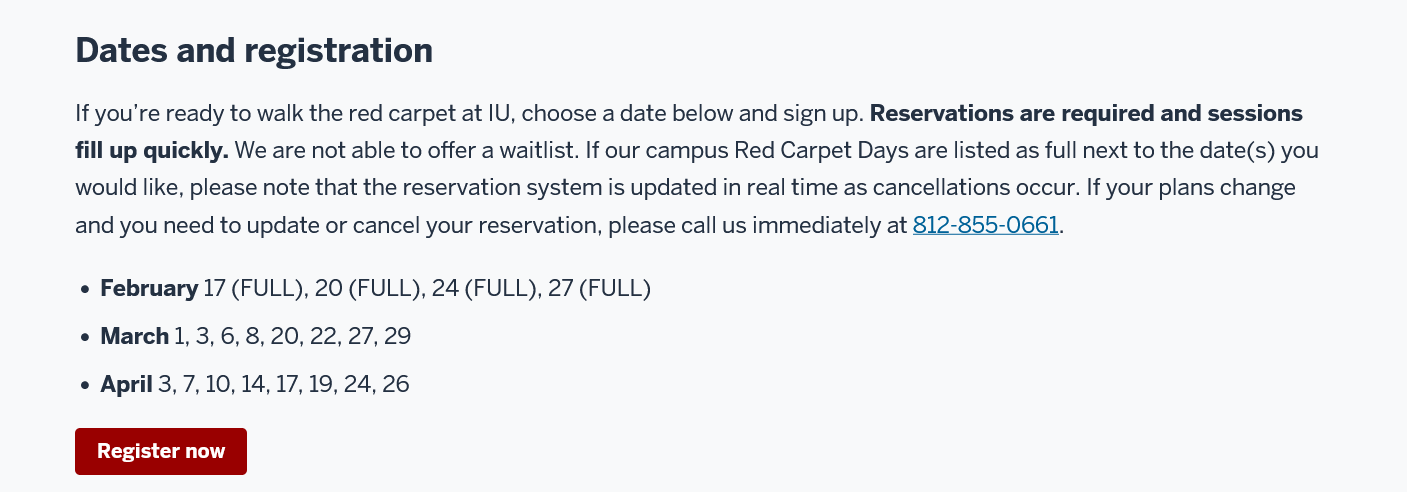This screenshot has width=1407, height=492.
Task: Click the bold word April
Action: click(126, 384)
